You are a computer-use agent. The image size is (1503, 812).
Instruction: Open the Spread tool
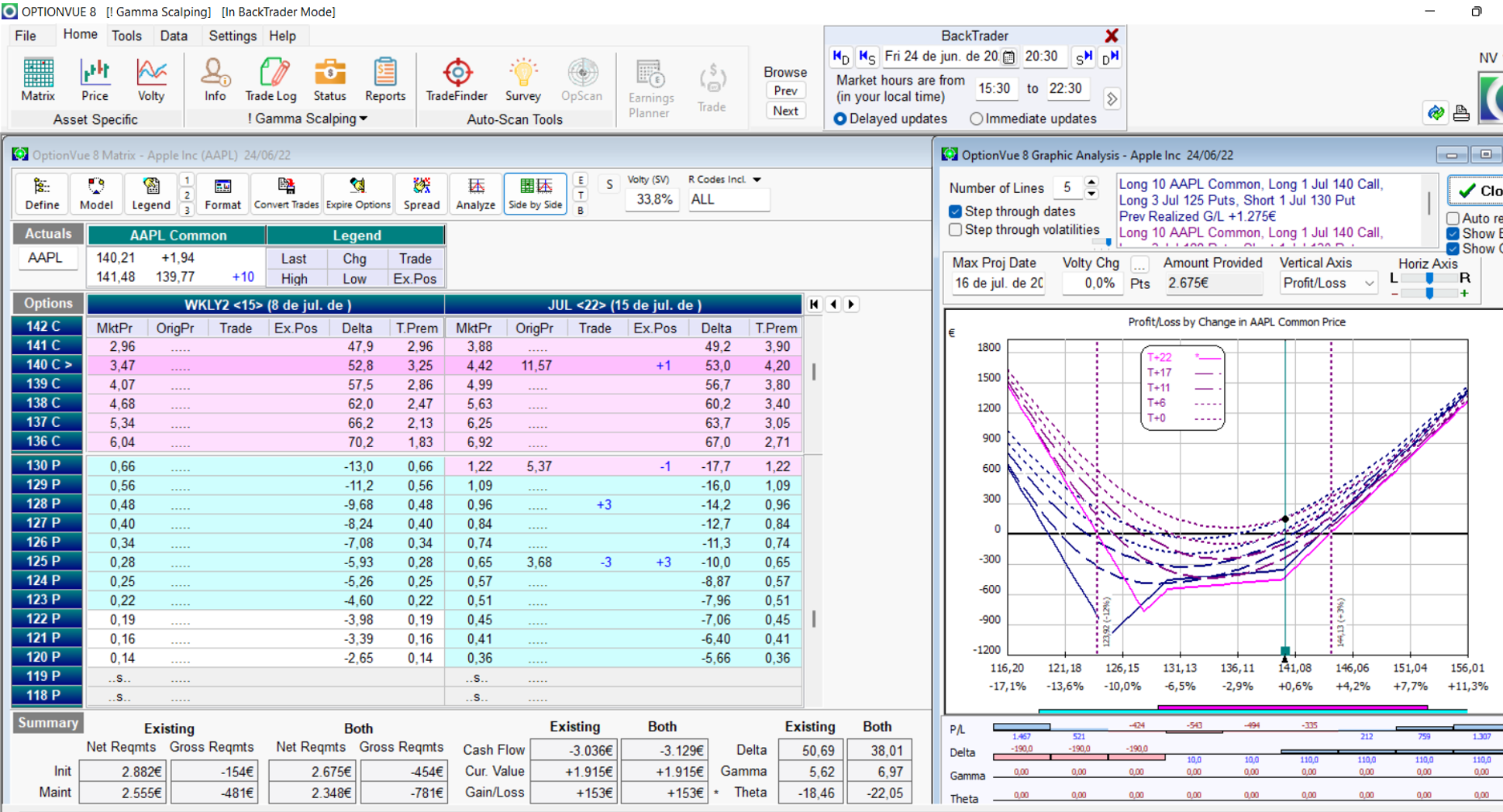coord(422,193)
